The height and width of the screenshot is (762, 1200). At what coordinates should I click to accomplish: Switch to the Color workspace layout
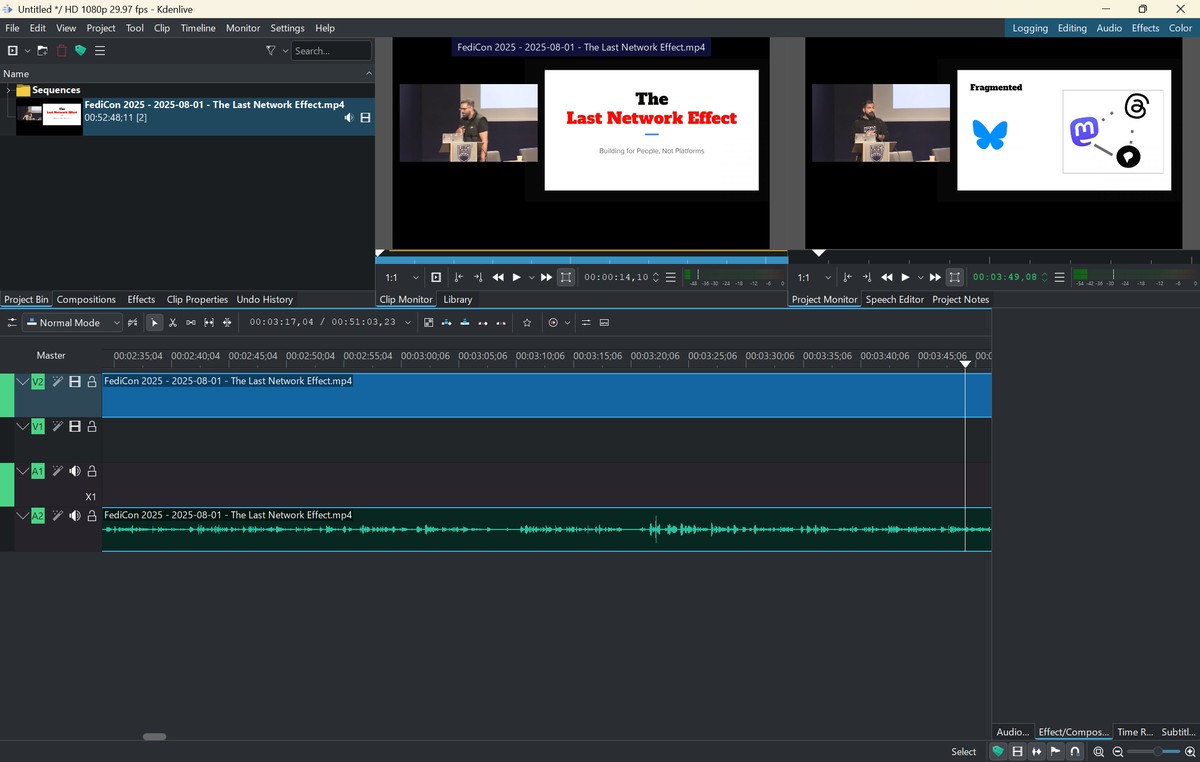[x=1180, y=28]
